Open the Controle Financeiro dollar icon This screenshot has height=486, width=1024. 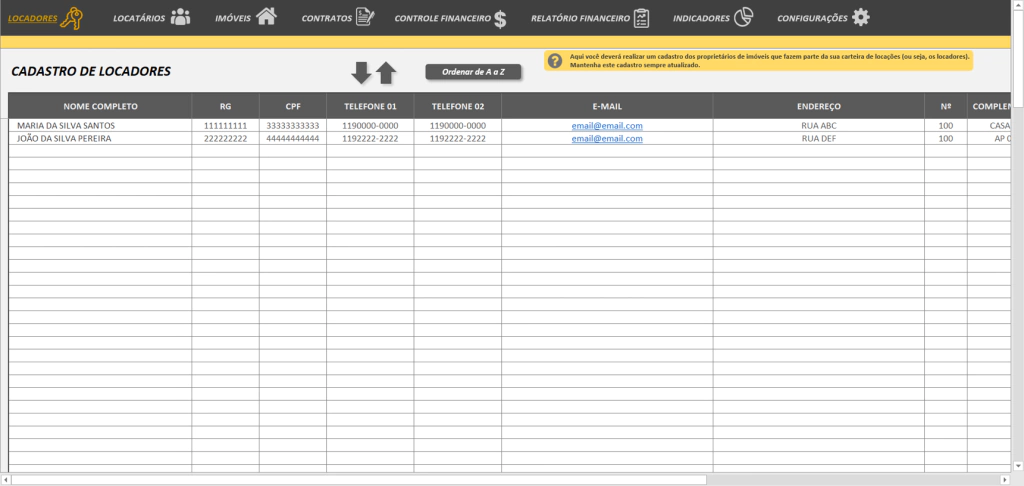click(500, 20)
